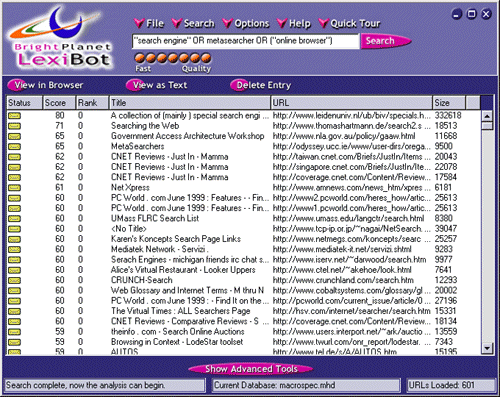Click status icon for 'A collection of (mainly)' row
Screen dimensions: 500x397
[14, 116]
